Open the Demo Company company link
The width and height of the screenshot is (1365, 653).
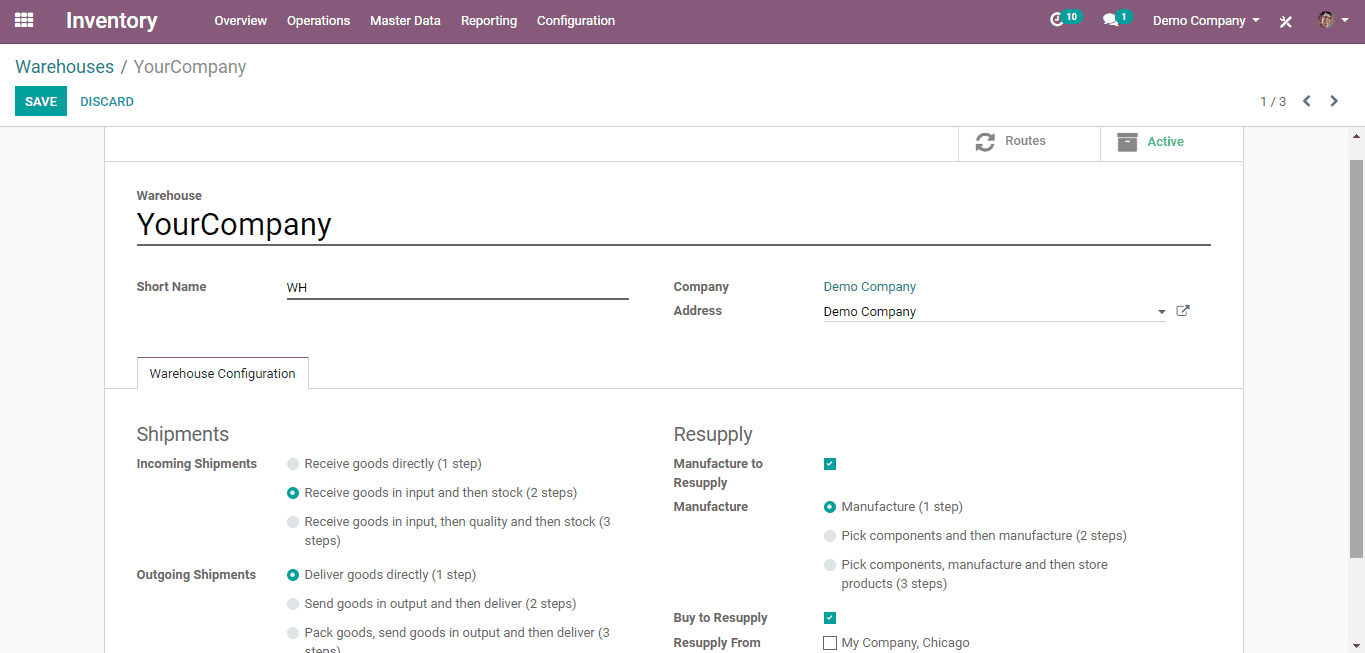870,287
